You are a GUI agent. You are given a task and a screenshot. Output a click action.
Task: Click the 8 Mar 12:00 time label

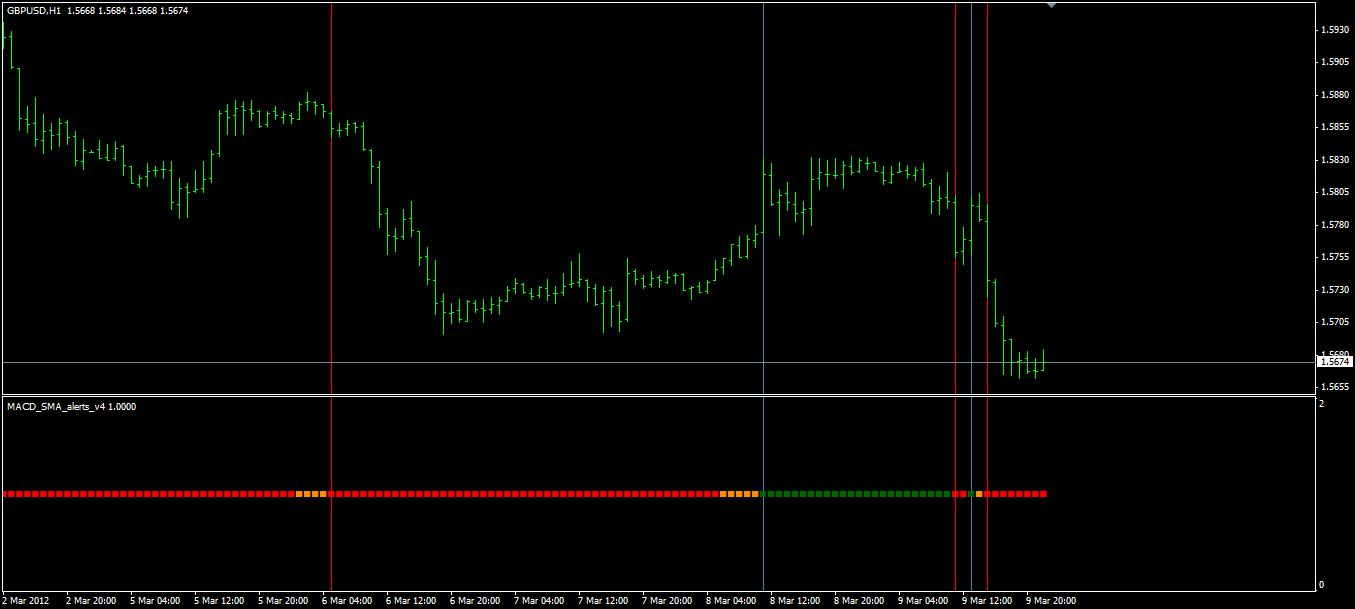(x=795, y=601)
